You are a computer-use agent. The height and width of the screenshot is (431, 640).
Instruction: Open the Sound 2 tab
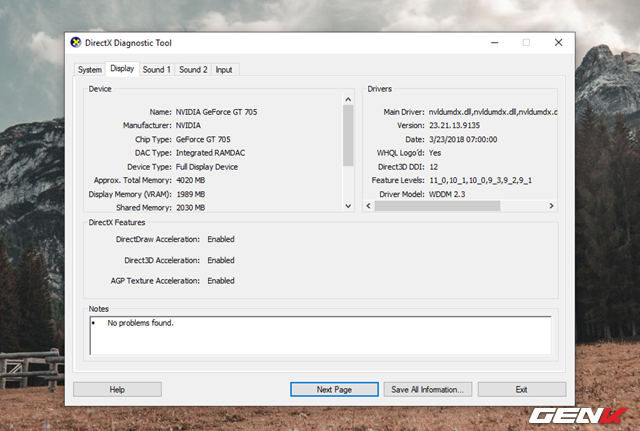(x=193, y=70)
